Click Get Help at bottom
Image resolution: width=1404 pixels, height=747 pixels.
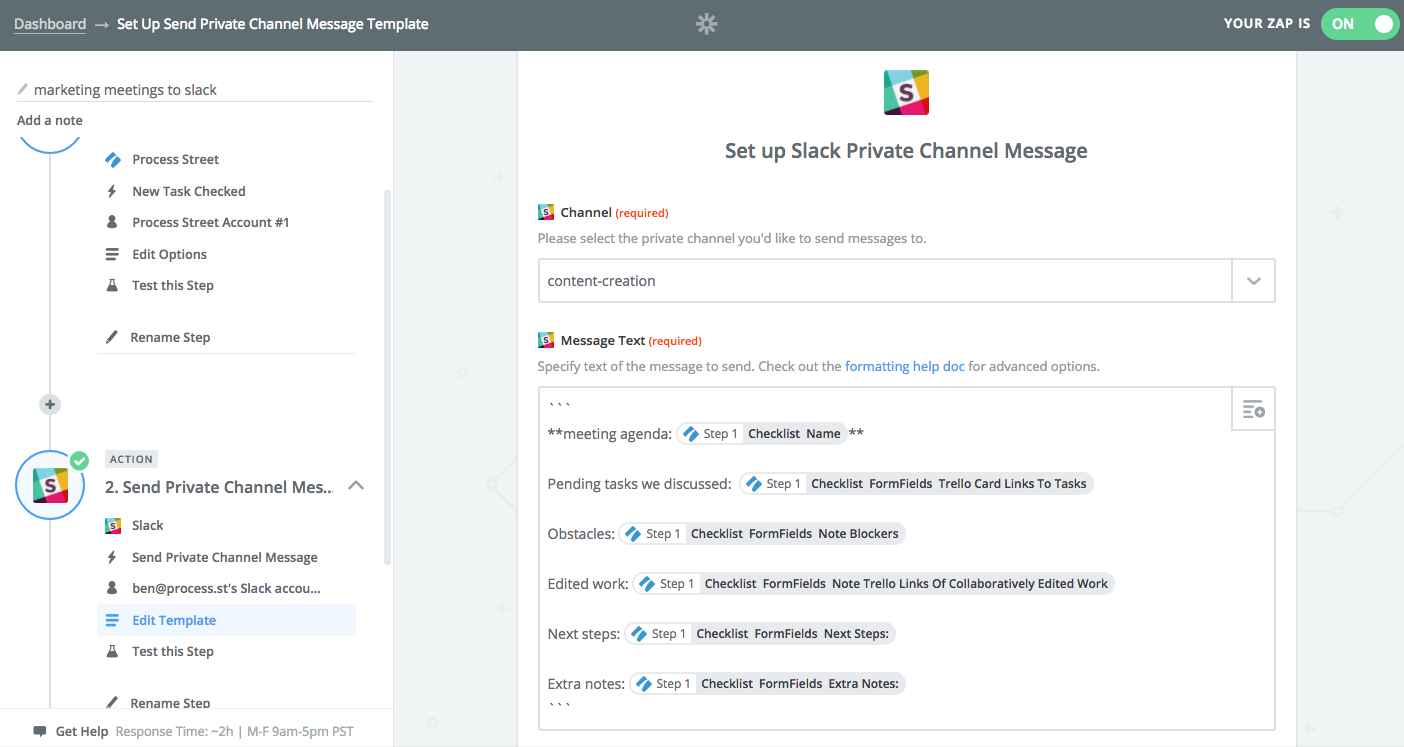82,731
